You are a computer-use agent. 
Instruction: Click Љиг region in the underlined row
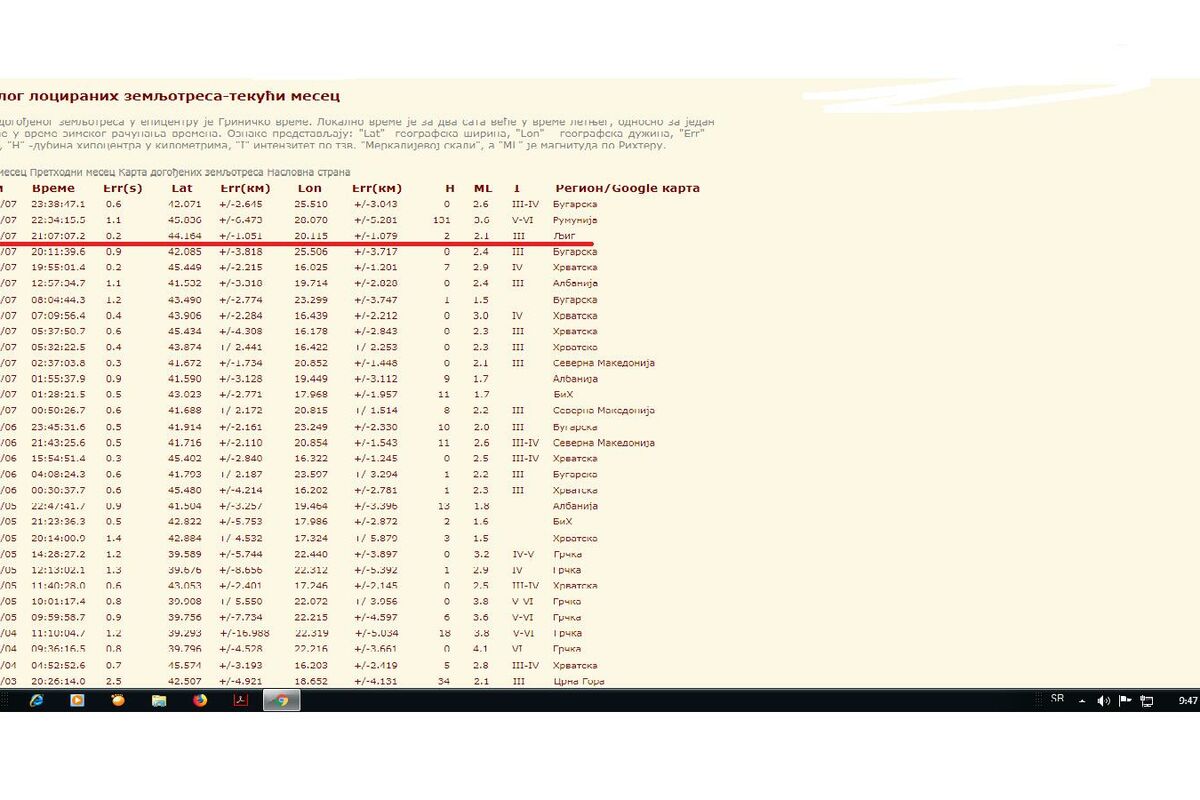click(x=564, y=236)
